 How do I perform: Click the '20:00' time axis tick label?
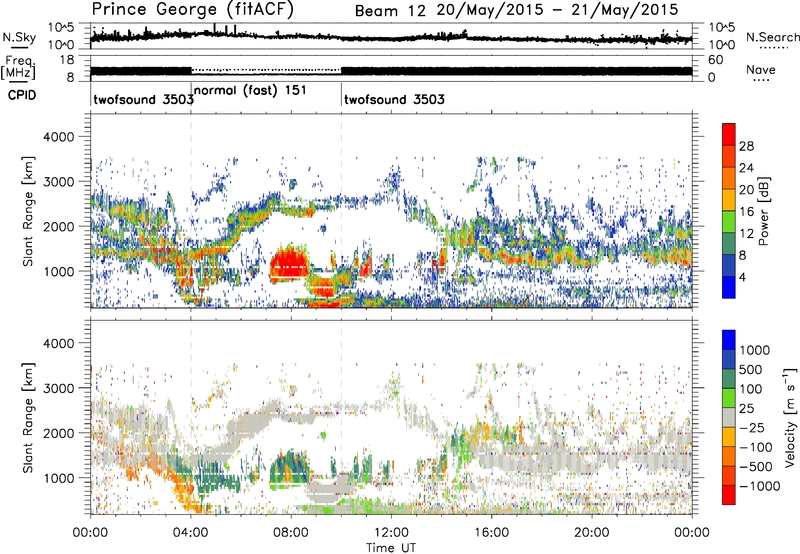click(x=591, y=532)
